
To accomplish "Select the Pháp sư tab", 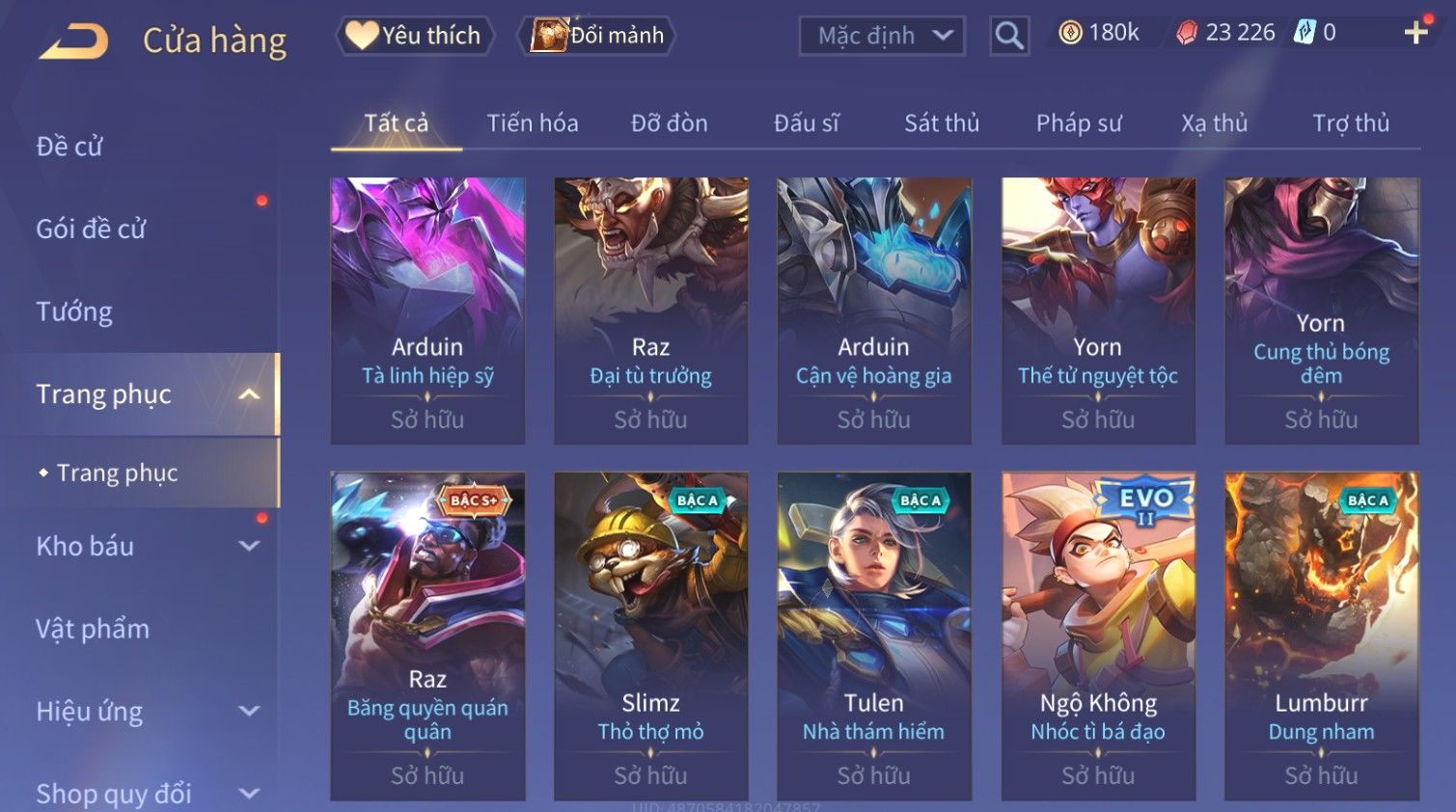I will coord(1079,123).
